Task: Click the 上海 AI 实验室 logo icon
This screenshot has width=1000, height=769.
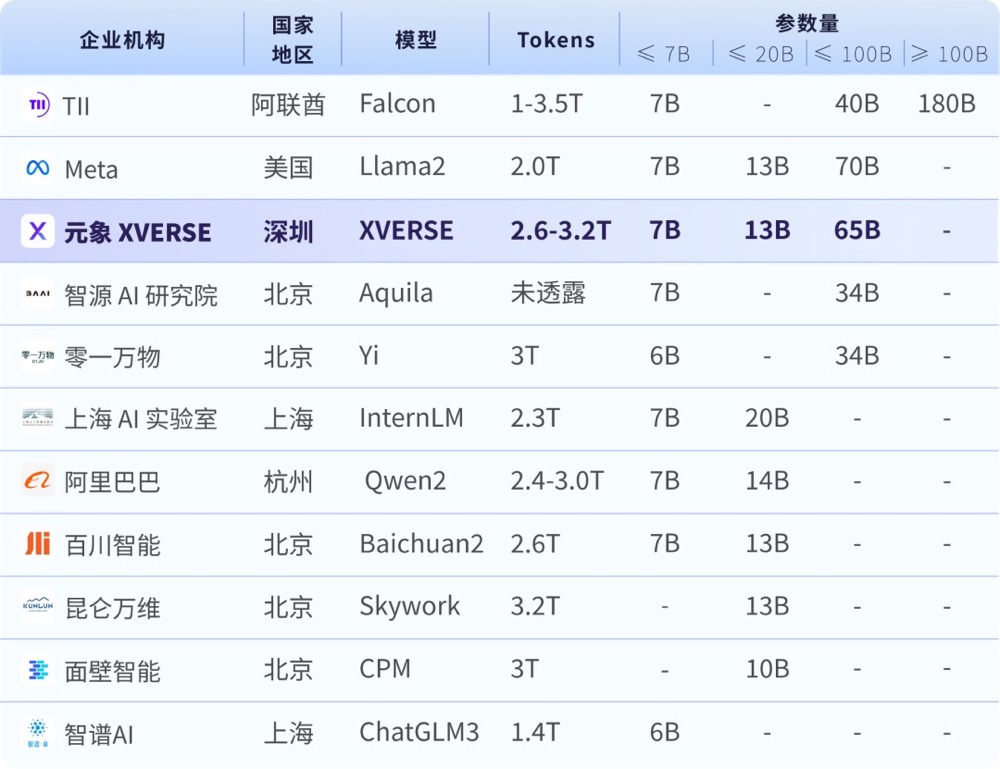Action: pyautogui.click(x=38, y=419)
